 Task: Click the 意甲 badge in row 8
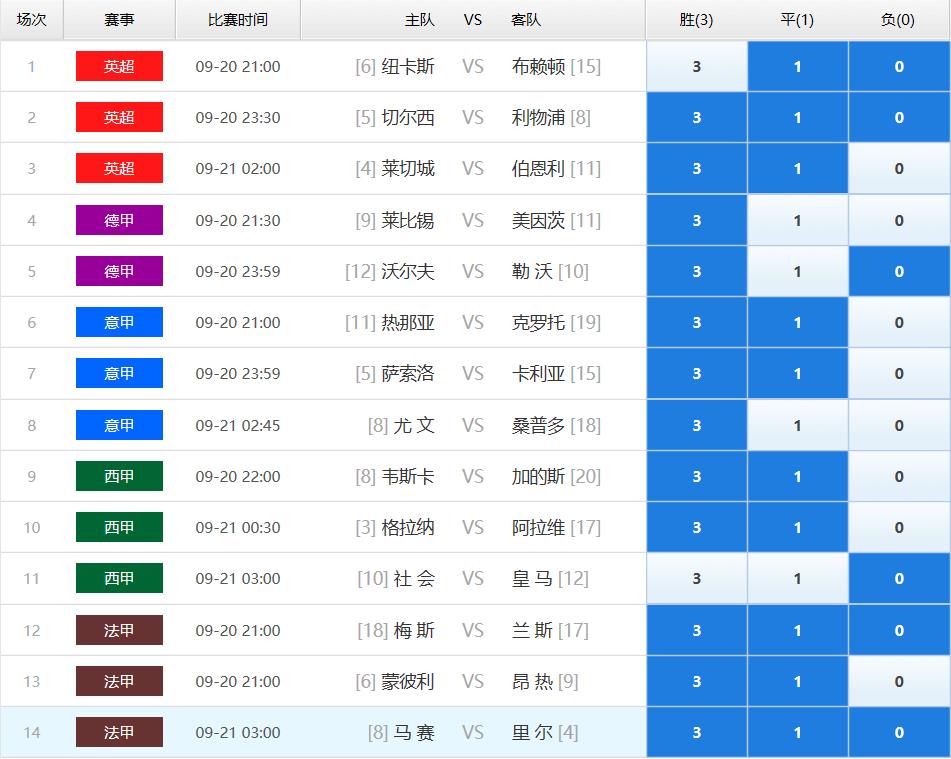pyautogui.click(x=119, y=425)
